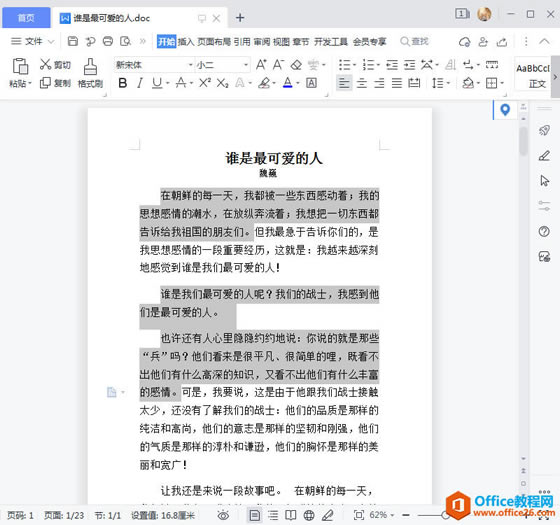
Task: Open the 页面布局 ribbon tab
Action: tap(214, 42)
